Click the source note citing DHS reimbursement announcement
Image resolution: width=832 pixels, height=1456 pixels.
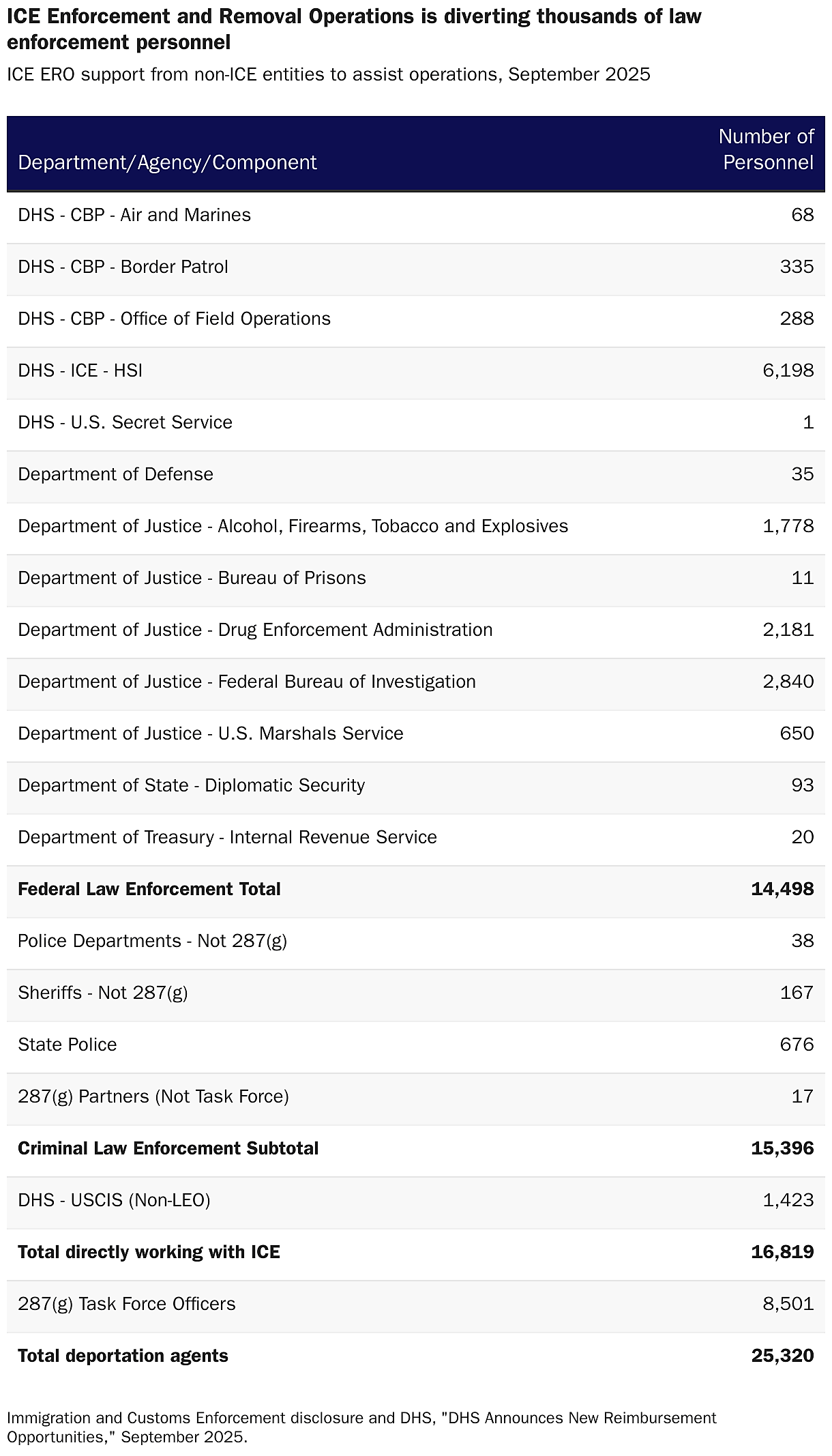[361, 1427]
